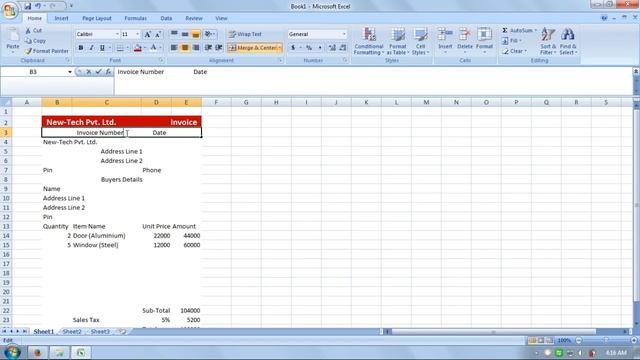The image size is (640, 360).
Task: Open Format as Table gallery
Action: tap(398, 41)
